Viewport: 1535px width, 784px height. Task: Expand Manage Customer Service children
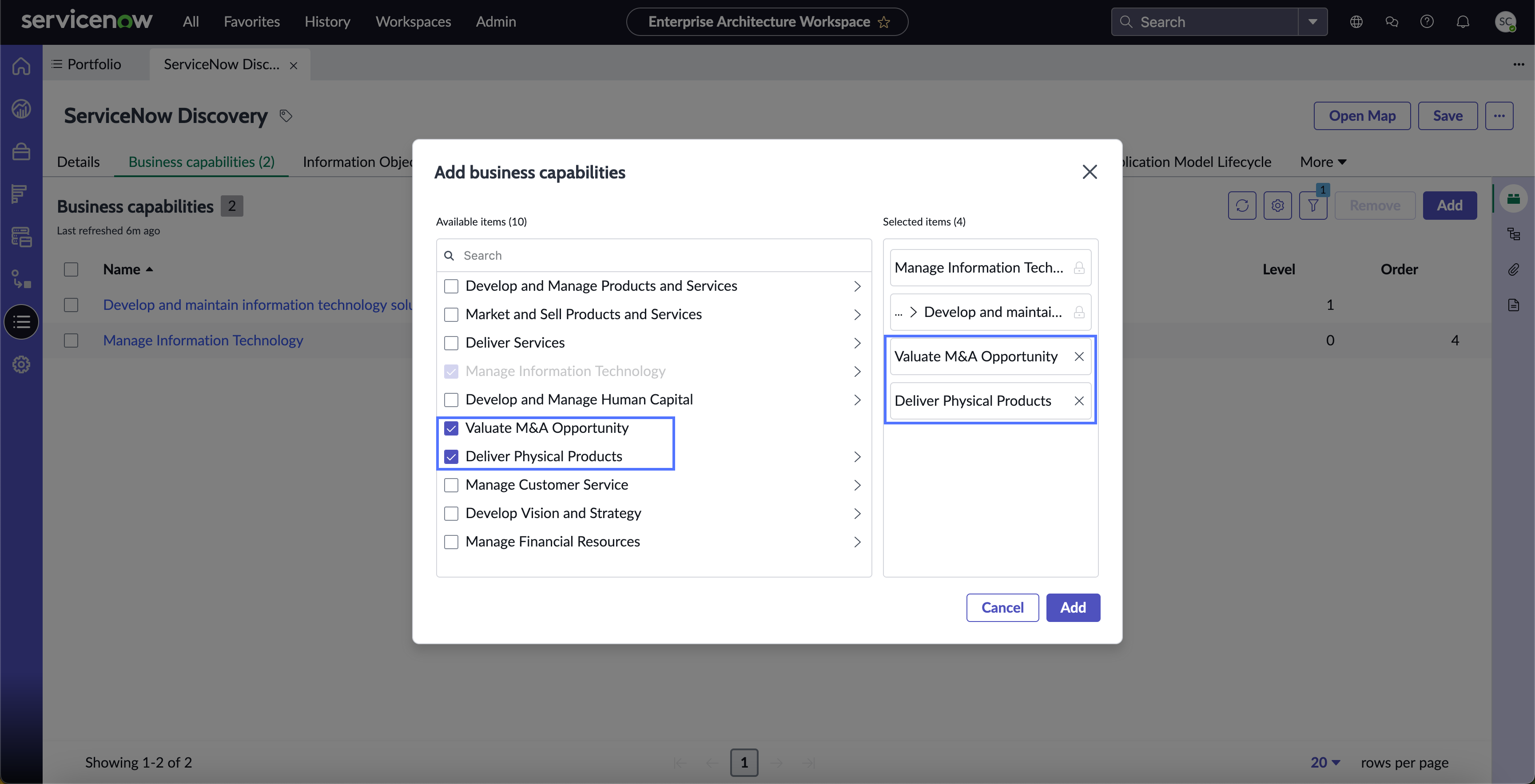click(x=857, y=485)
